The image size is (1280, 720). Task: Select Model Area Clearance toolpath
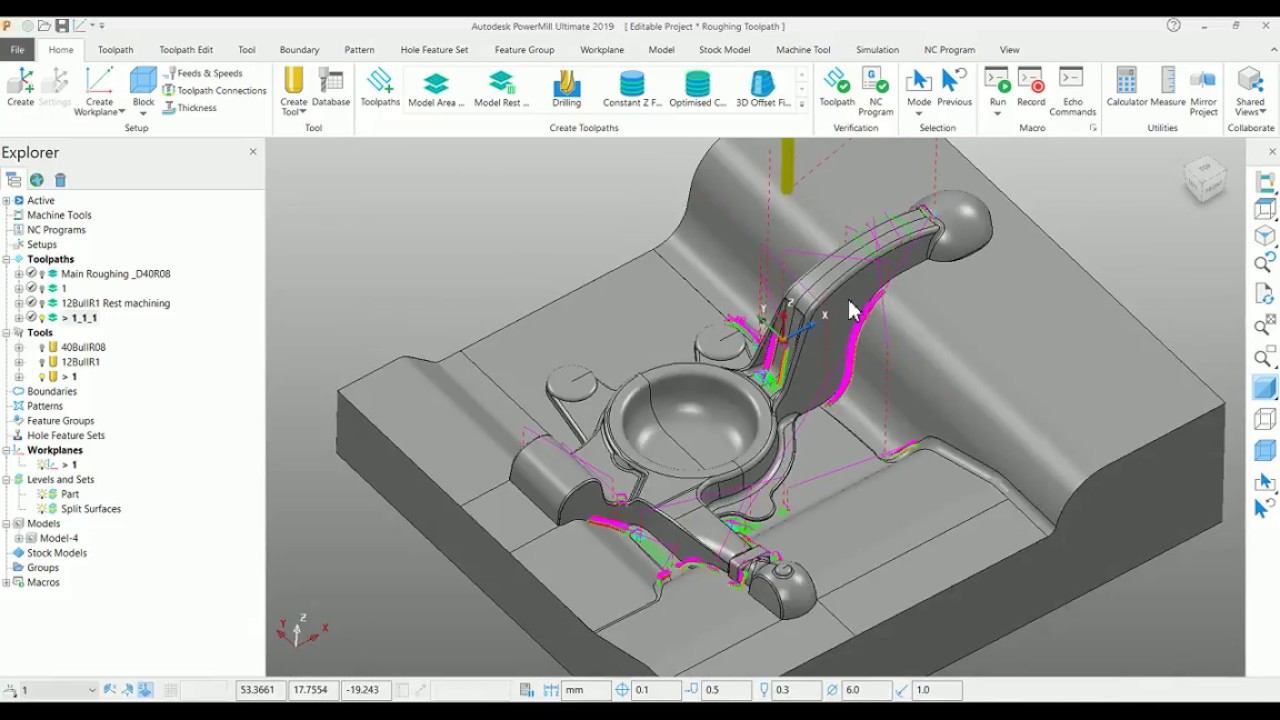click(x=436, y=88)
